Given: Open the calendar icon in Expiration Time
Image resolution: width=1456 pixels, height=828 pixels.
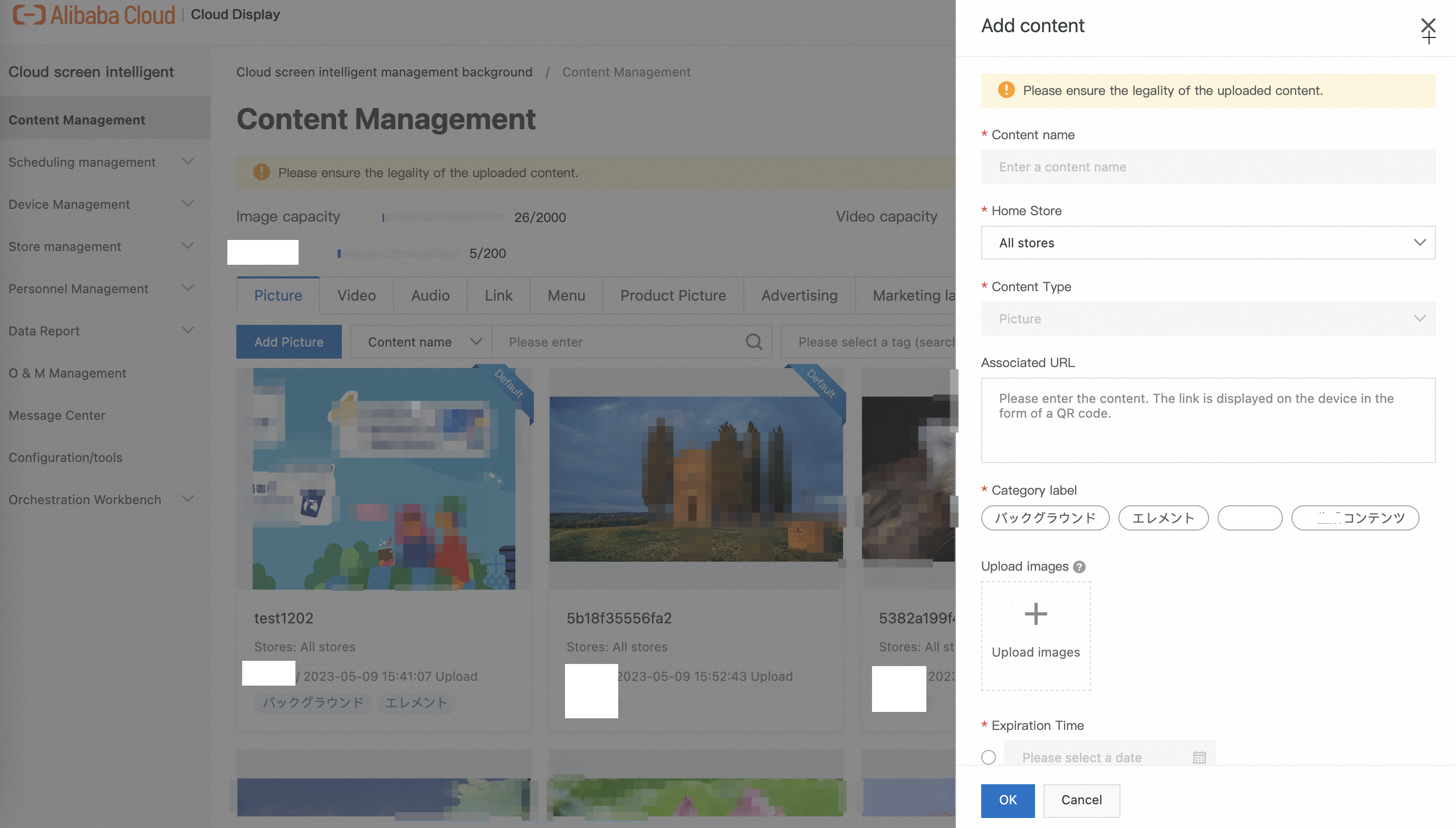Looking at the screenshot, I should (x=1199, y=757).
